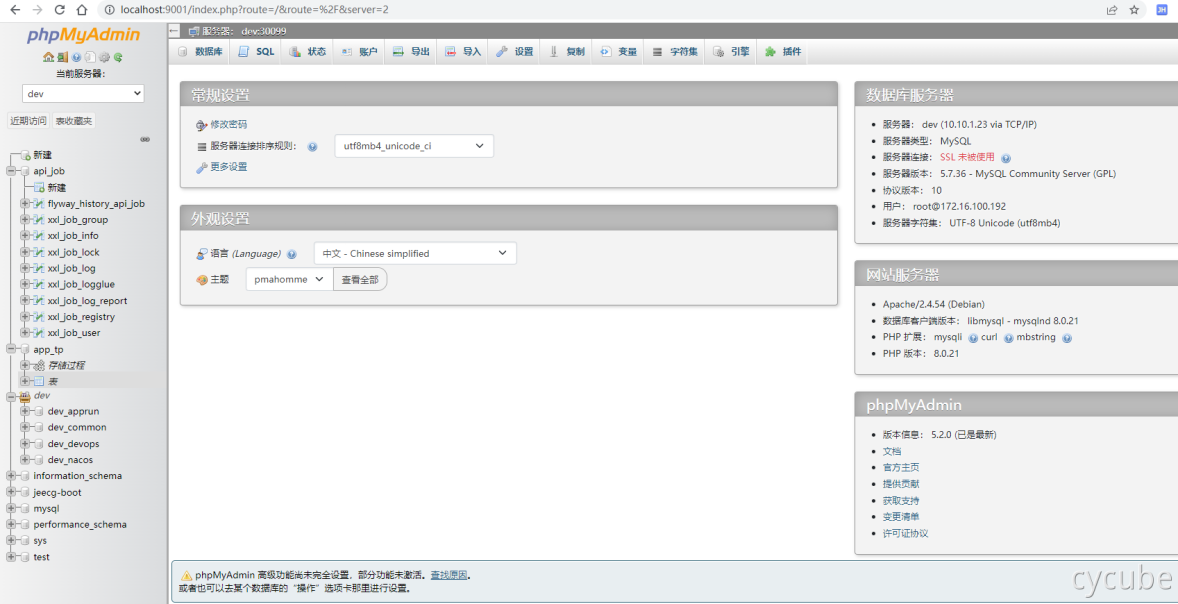Click the phpMyAdmin logo

[83, 35]
